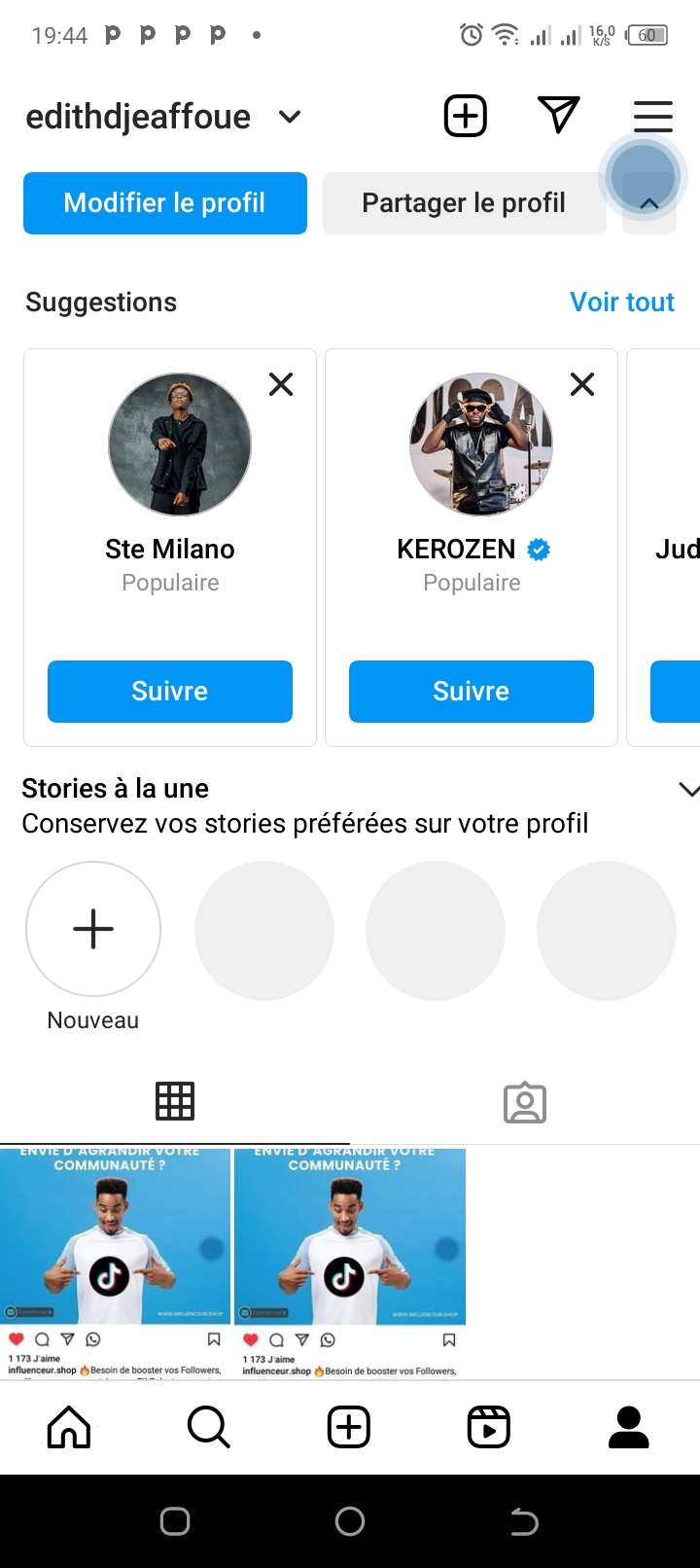Follow KEROZEN with the Suivre button
Screen dimensions: 700x1568
pos(472,692)
